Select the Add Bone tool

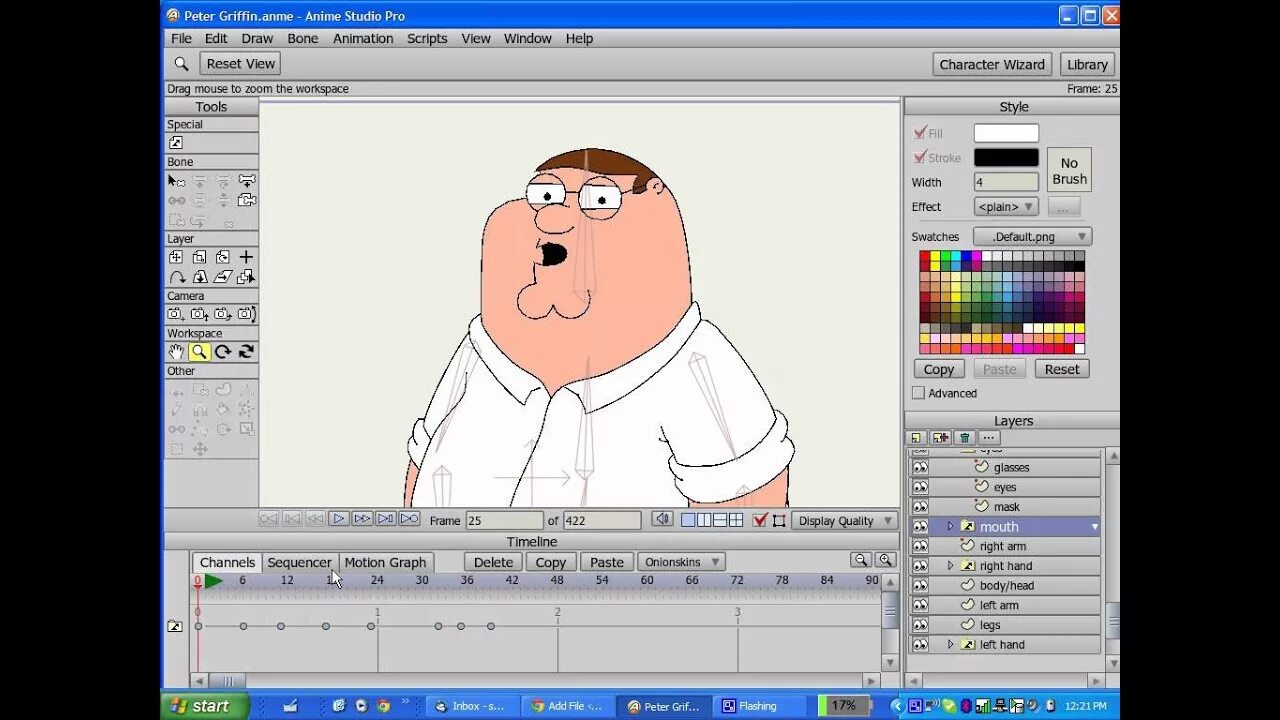246,181
